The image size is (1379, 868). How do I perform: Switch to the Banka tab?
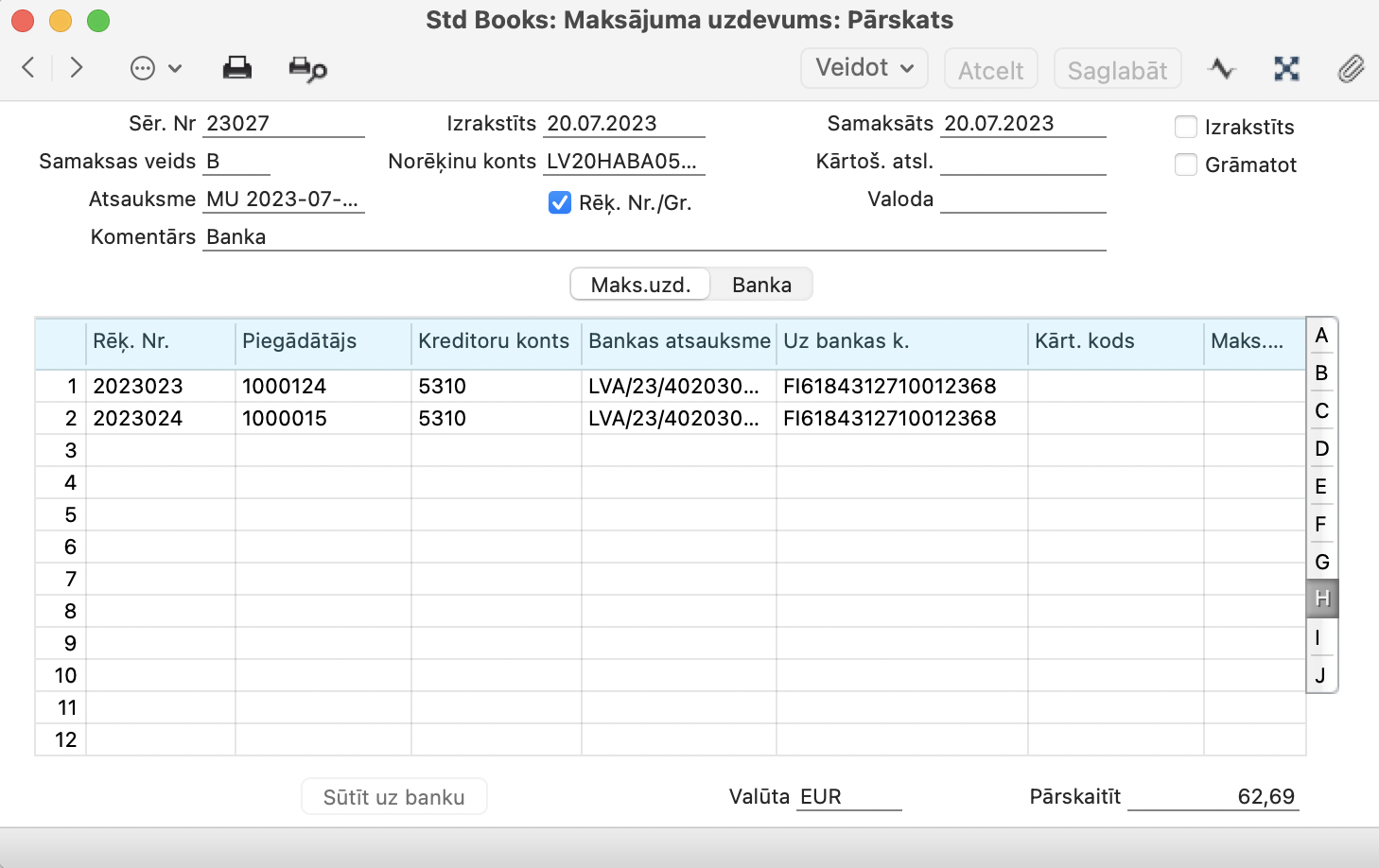(x=761, y=285)
